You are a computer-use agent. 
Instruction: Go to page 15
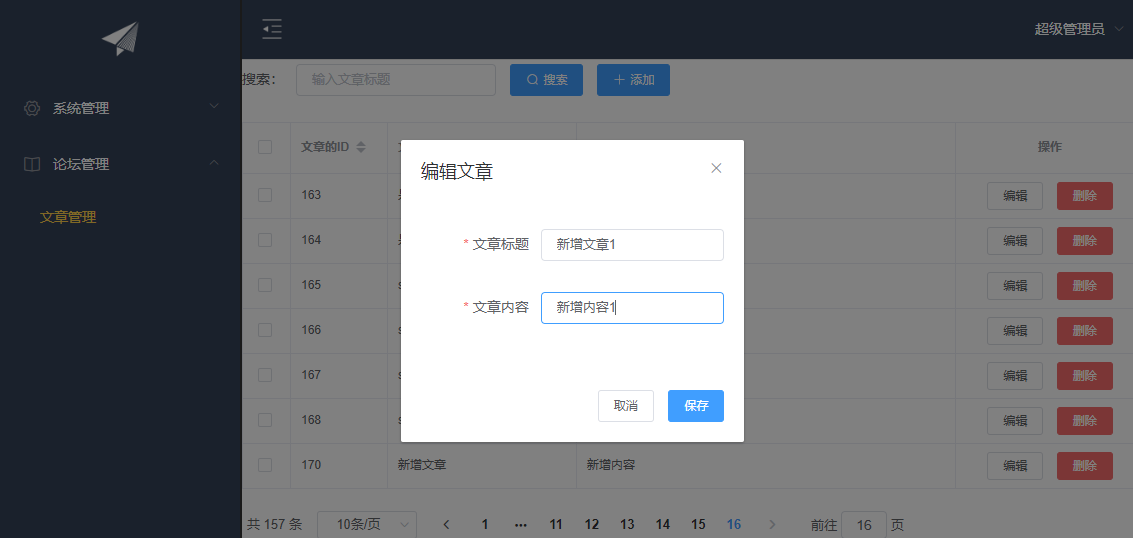[698, 525]
